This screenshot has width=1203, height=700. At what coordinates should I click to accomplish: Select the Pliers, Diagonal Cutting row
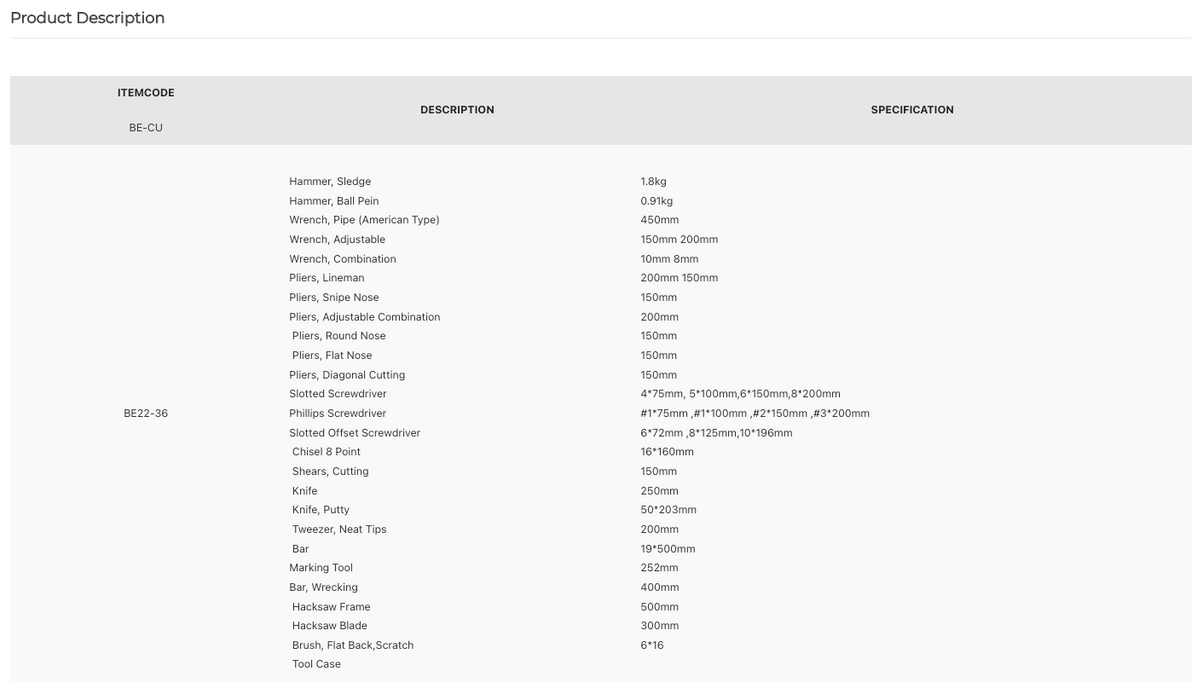click(347, 375)
